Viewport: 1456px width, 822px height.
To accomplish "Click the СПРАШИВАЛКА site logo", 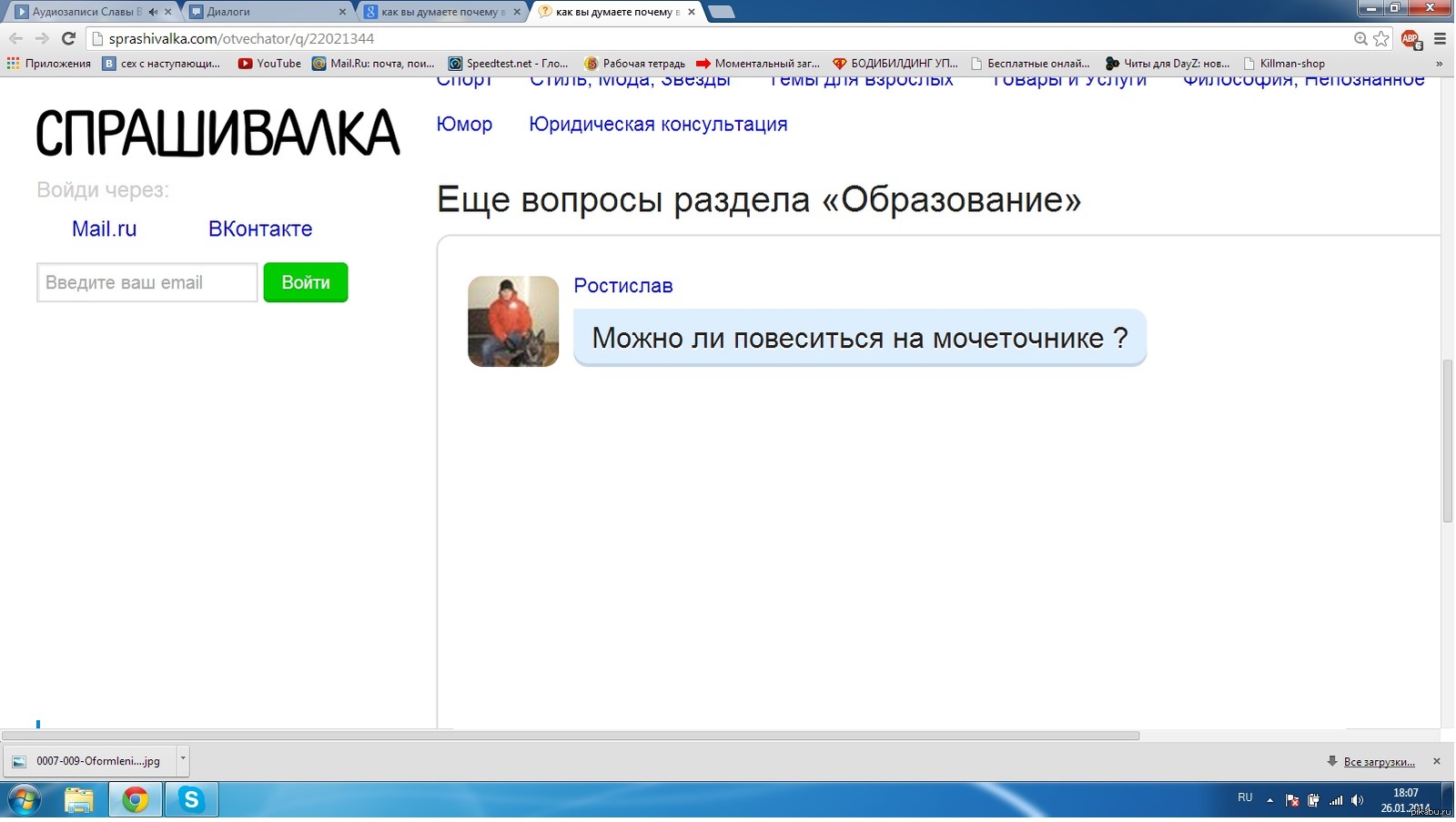I will (x=218, y=133).
